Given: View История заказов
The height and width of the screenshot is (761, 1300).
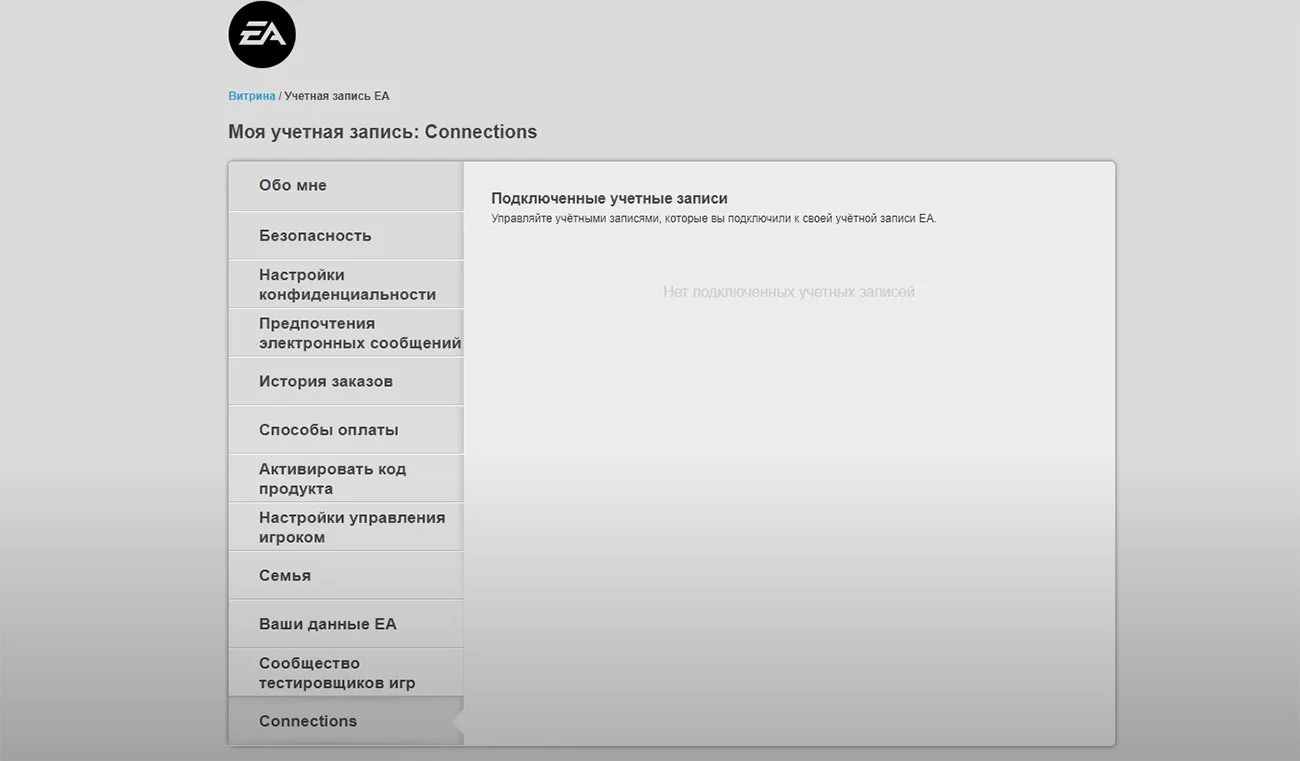Looking at the screenshot, I should 346,381.
